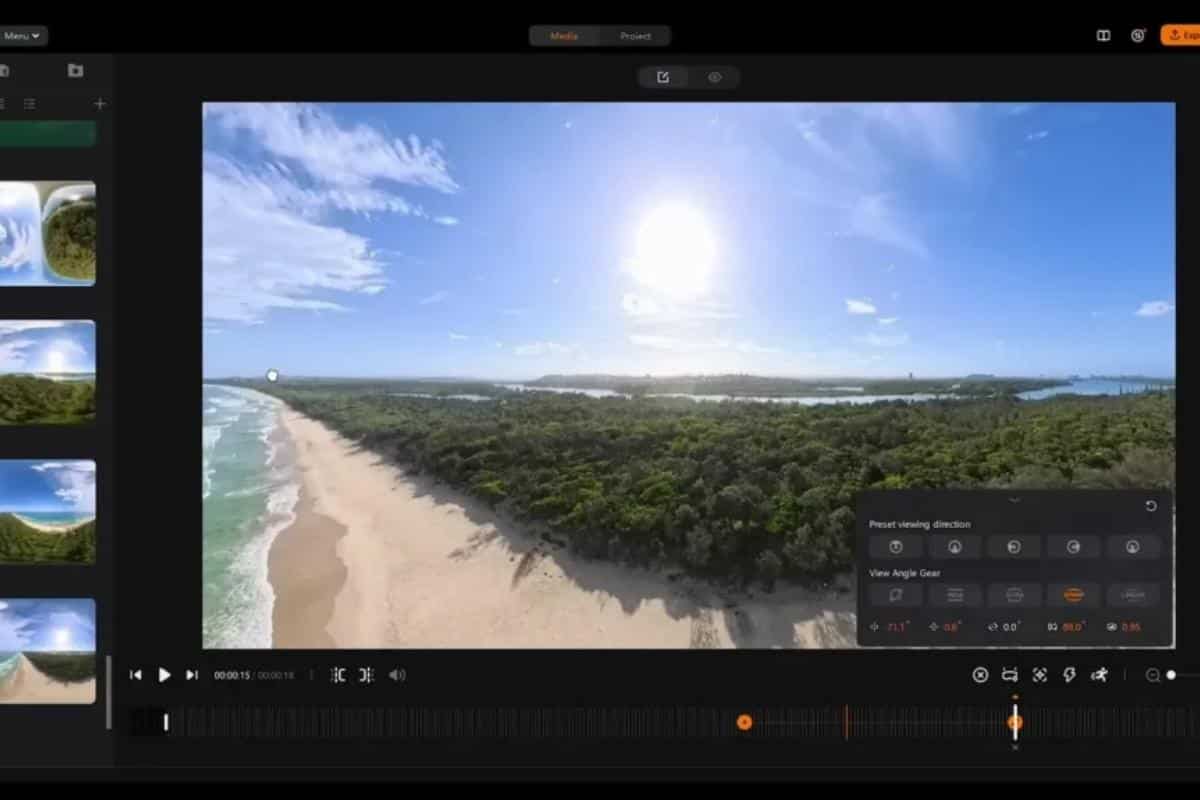
Task: Add new media with the plus button
Action: coord(99,102)
